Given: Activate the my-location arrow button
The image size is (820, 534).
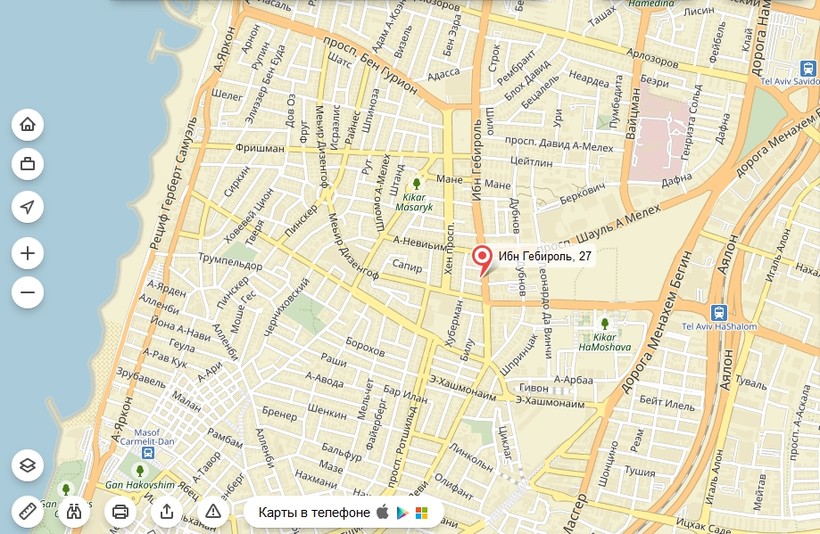Looking at the screenshot, I should pos(28,207).
